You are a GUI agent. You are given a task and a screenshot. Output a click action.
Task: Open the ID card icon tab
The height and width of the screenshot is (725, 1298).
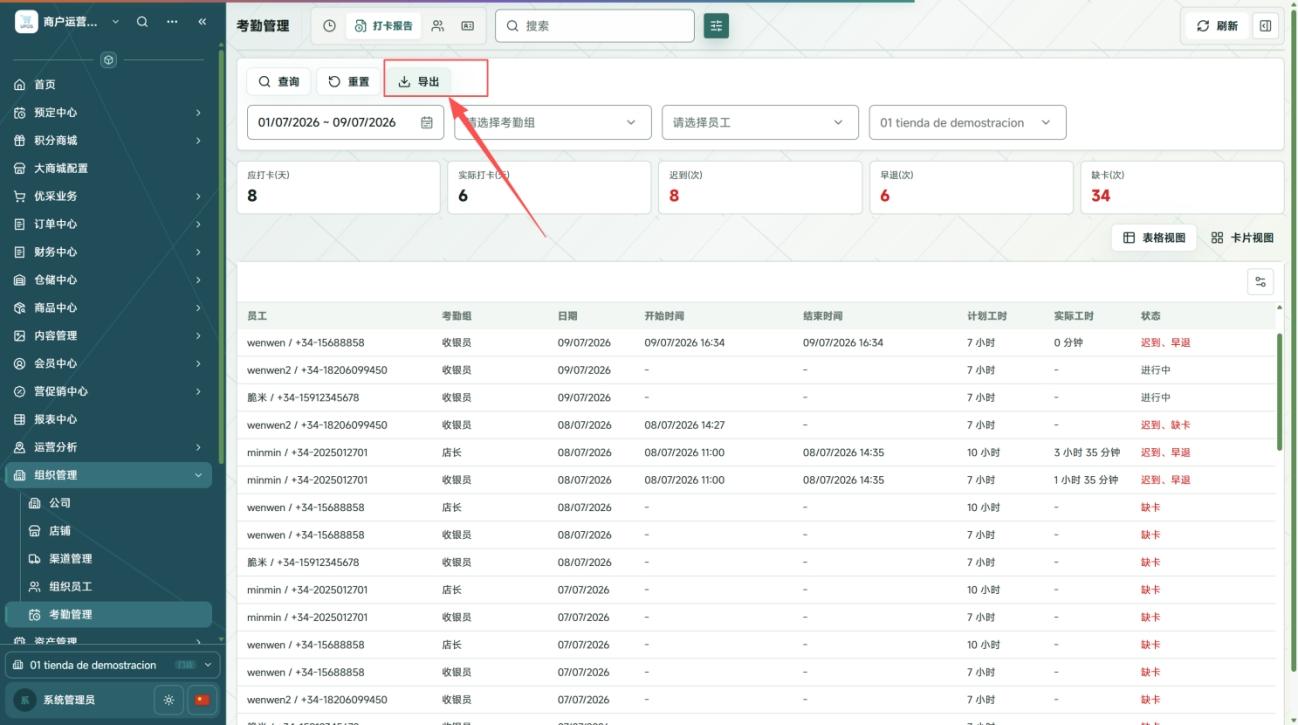tap(467, 26)
